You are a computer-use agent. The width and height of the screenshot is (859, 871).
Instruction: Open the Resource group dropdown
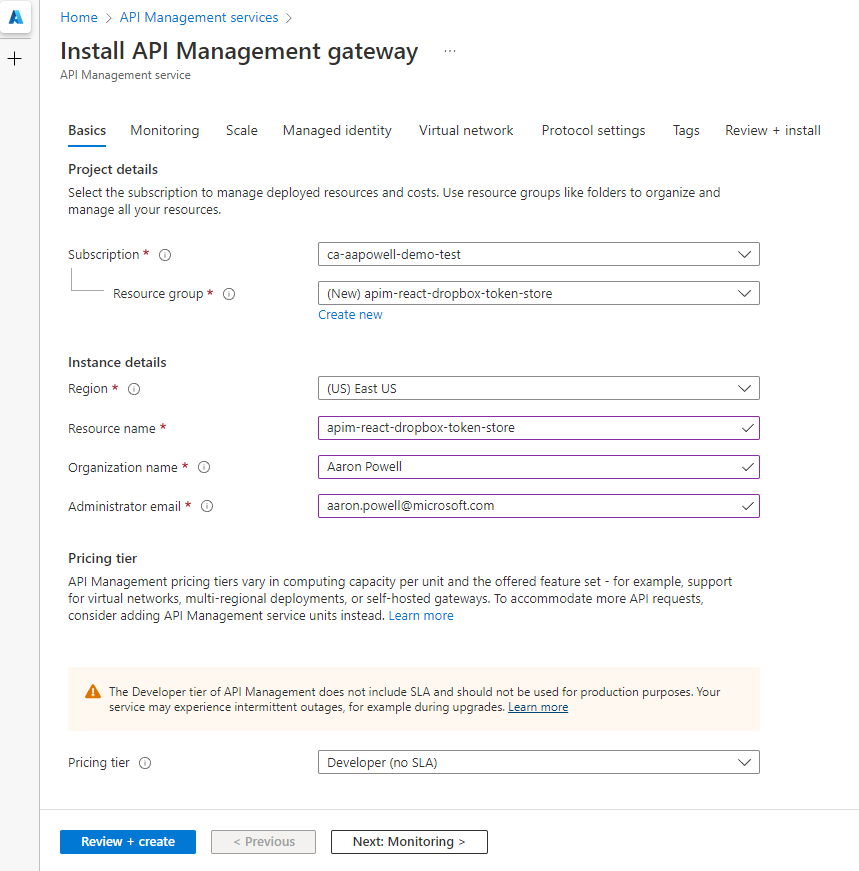[x=538, y=293]
